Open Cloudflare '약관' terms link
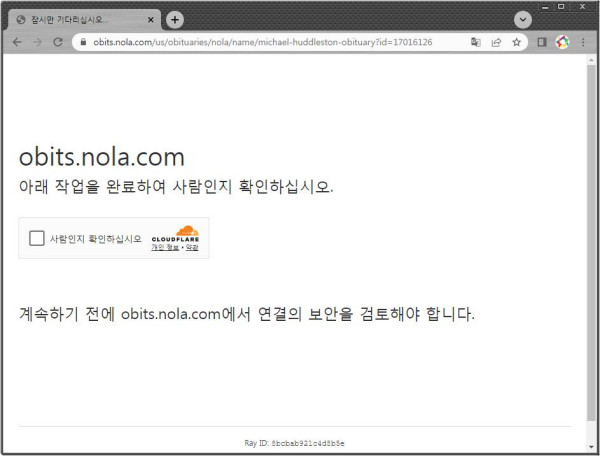Image resolution: width=600 pixels, height=456 pixels. [x=192, y=248]
